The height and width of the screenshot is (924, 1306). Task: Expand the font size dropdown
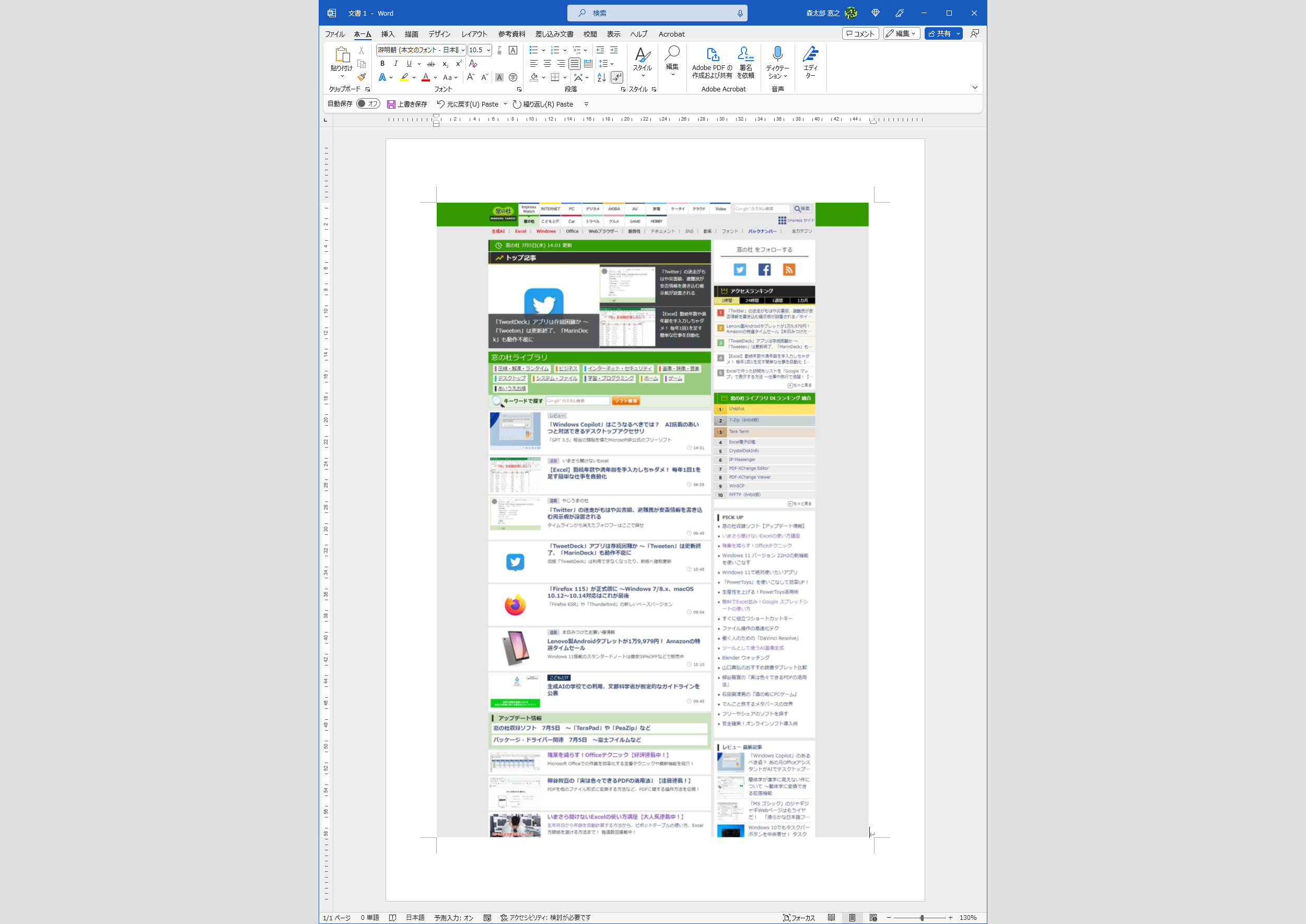point(489,50)
